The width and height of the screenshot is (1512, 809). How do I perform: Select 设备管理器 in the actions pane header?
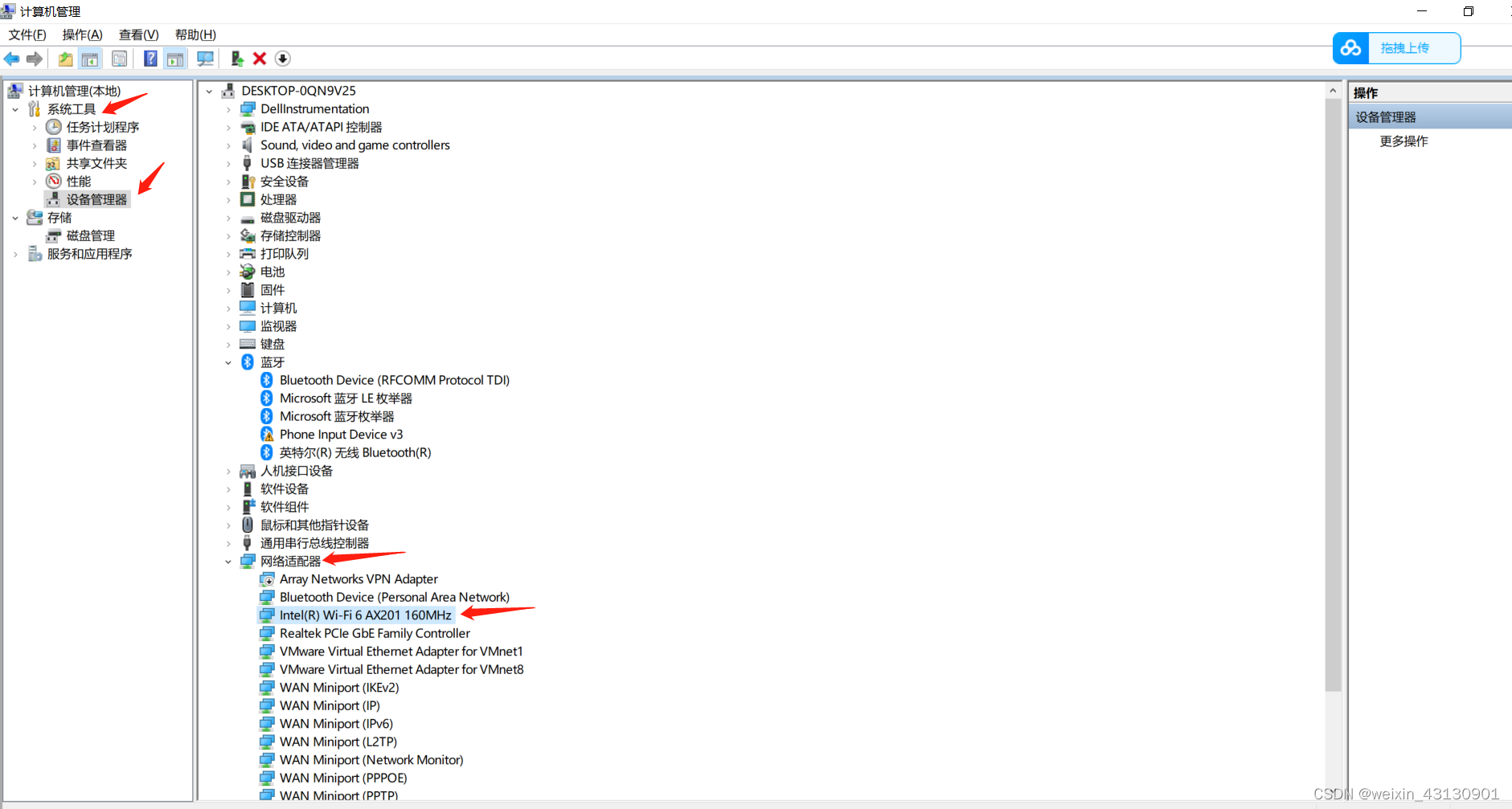[x=1430, y=117]
